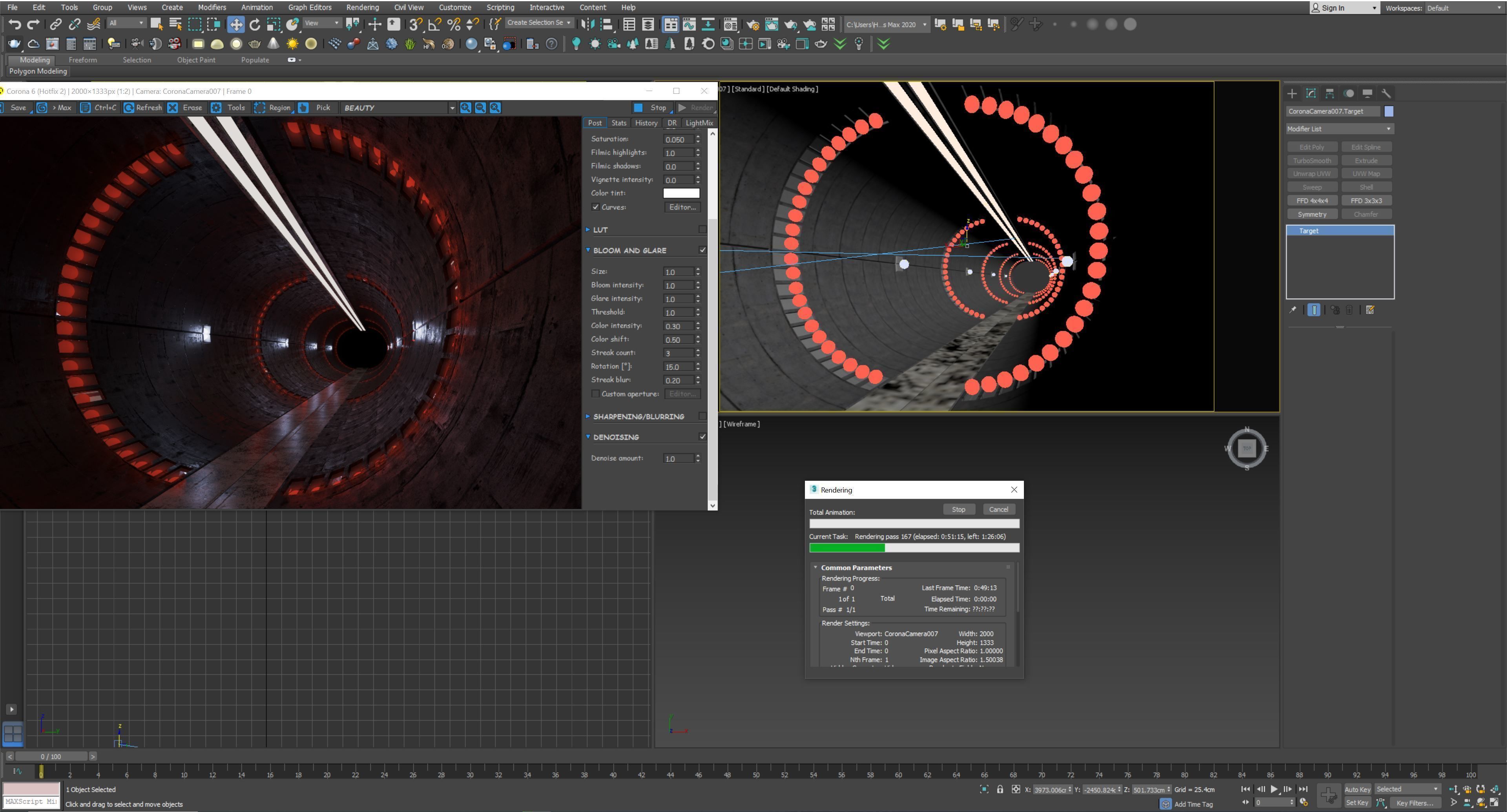Expand the Sharpening/Blurring section
Viewport: 1507px width, 812px height.
tap(588, 416)
